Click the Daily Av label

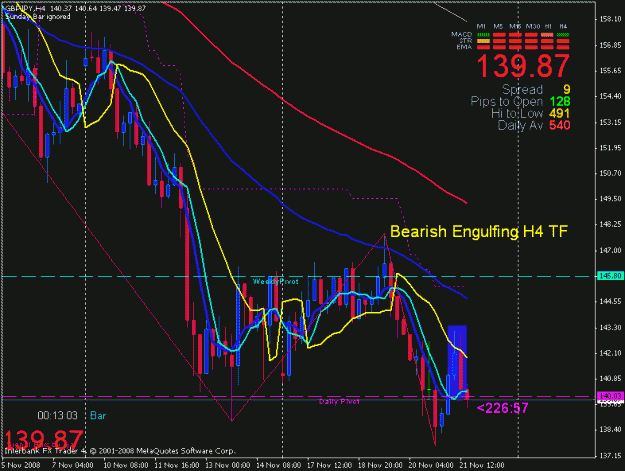pyautogui.click(x=520, y=126)
